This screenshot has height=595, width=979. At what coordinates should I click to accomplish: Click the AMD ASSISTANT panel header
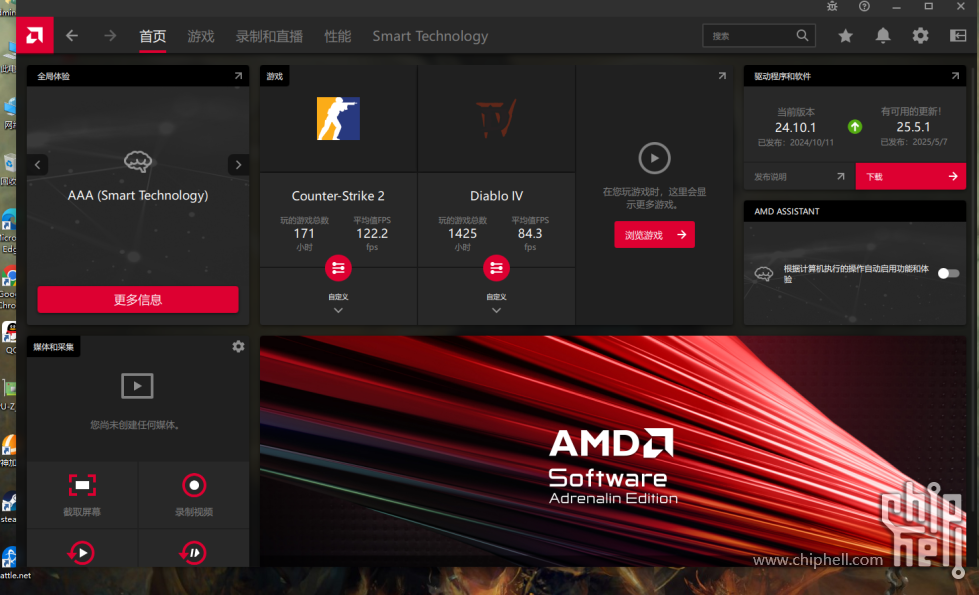(x=855, y=211)
